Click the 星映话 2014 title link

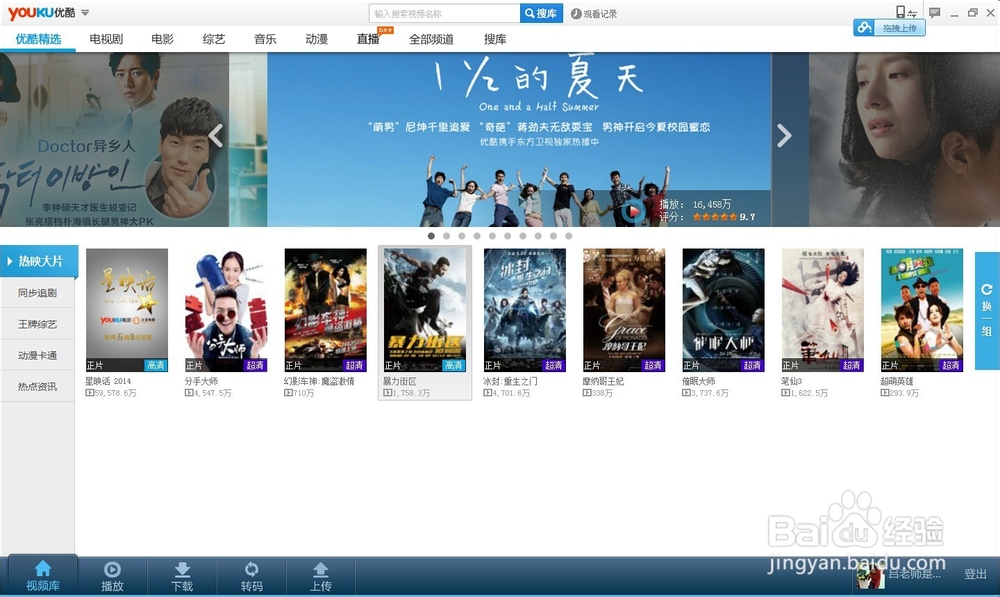pyautogui.click(x=108, y=381)
